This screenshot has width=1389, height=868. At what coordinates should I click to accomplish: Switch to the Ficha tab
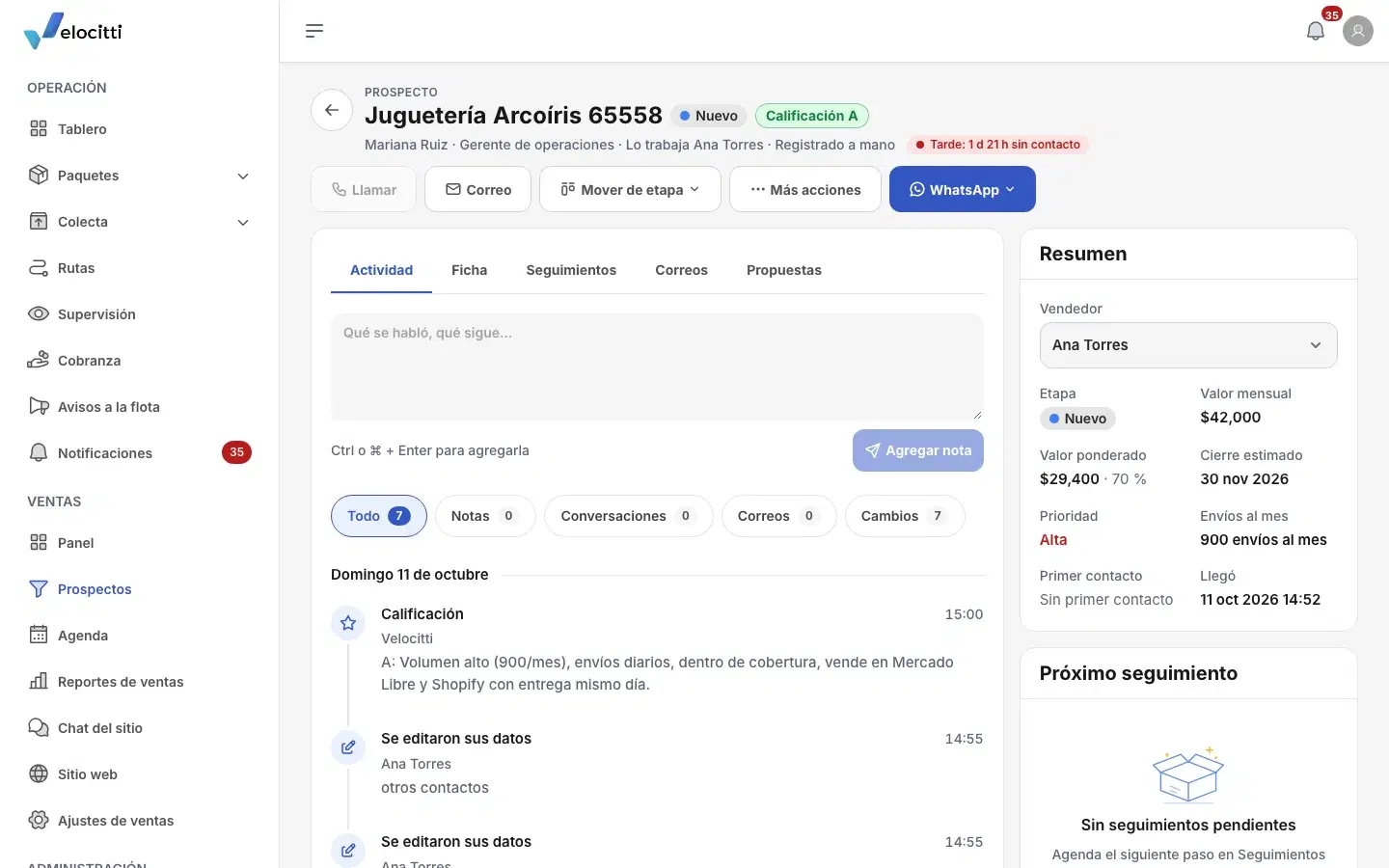coord(469,270)
